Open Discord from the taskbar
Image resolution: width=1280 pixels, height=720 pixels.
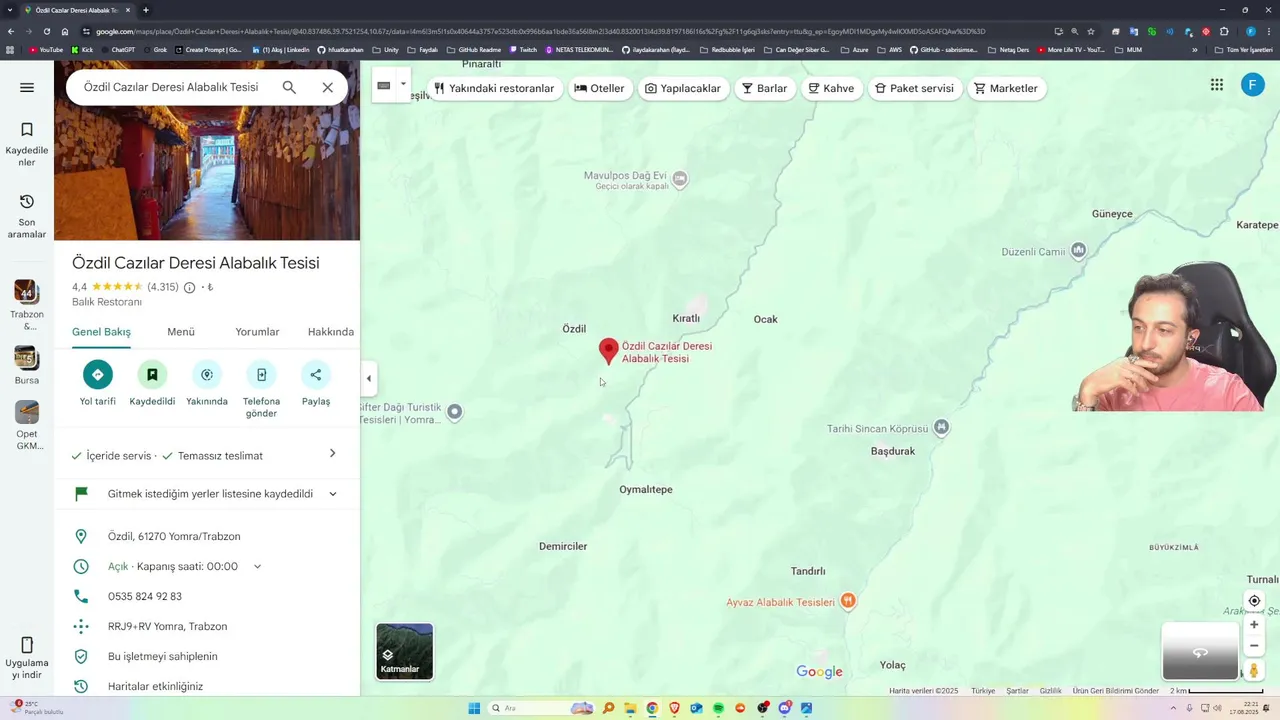[785, 708]
